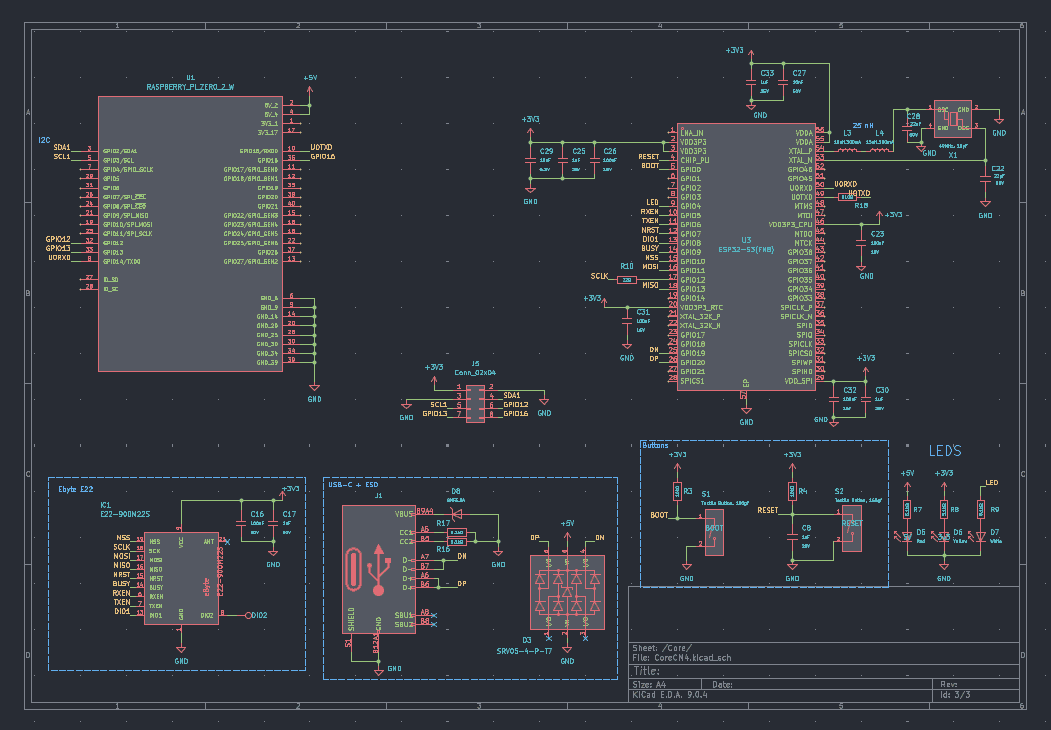Click the BUSY net label at ESP32

pyautogui.click(x=650, y=248)
